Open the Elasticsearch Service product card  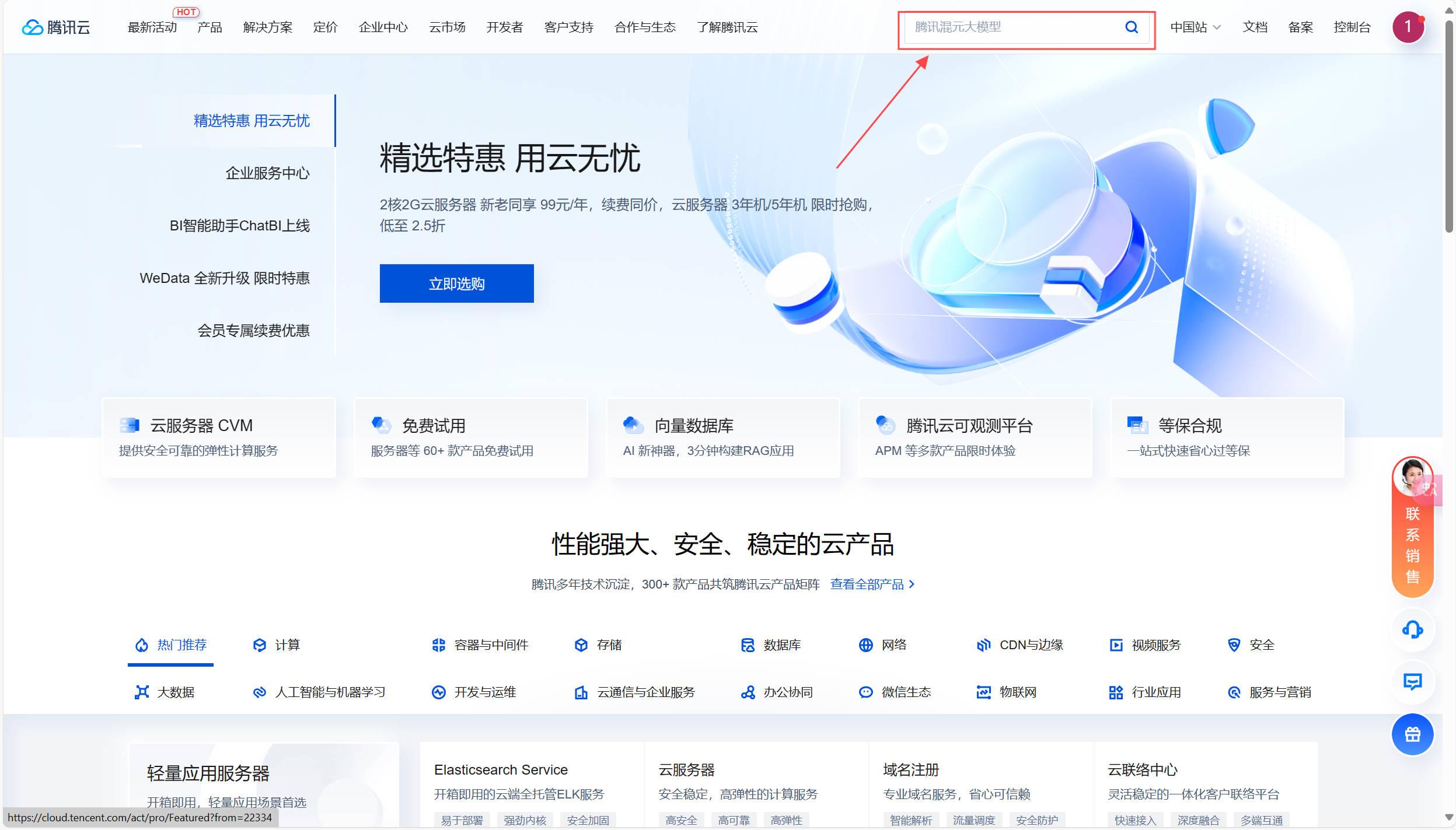tap(531, 785)
